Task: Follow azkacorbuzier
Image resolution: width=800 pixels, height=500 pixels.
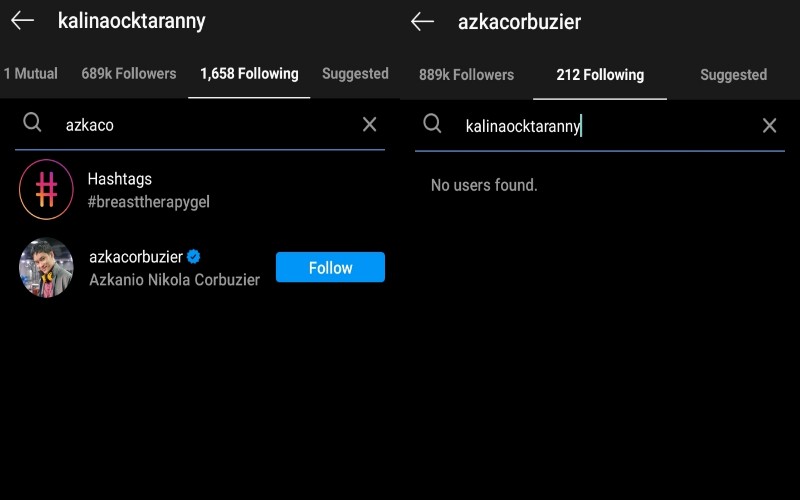Action: coord(330,267)
